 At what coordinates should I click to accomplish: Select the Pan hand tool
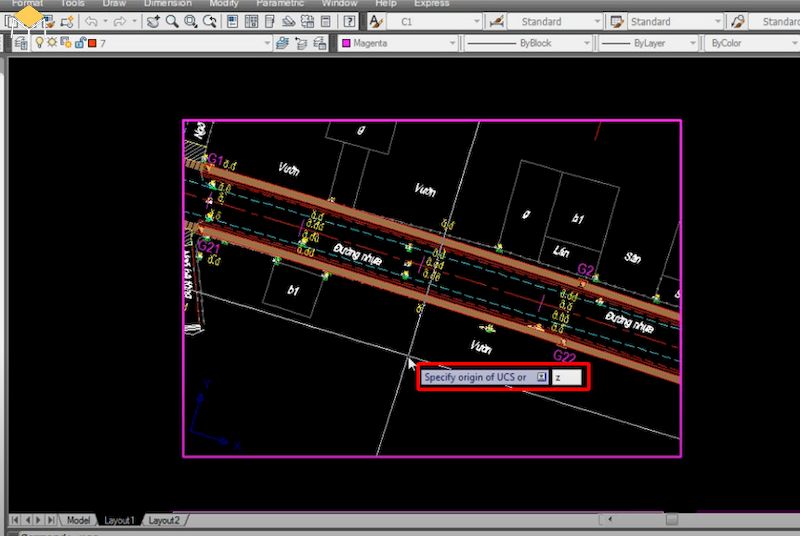(x=153, y=21)
